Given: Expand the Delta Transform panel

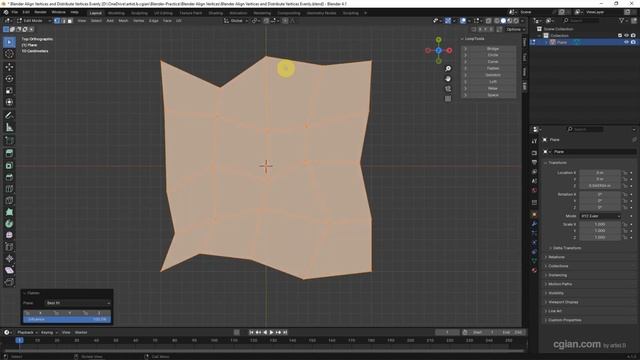Looking at the screenshot, I should pos(567,248).
